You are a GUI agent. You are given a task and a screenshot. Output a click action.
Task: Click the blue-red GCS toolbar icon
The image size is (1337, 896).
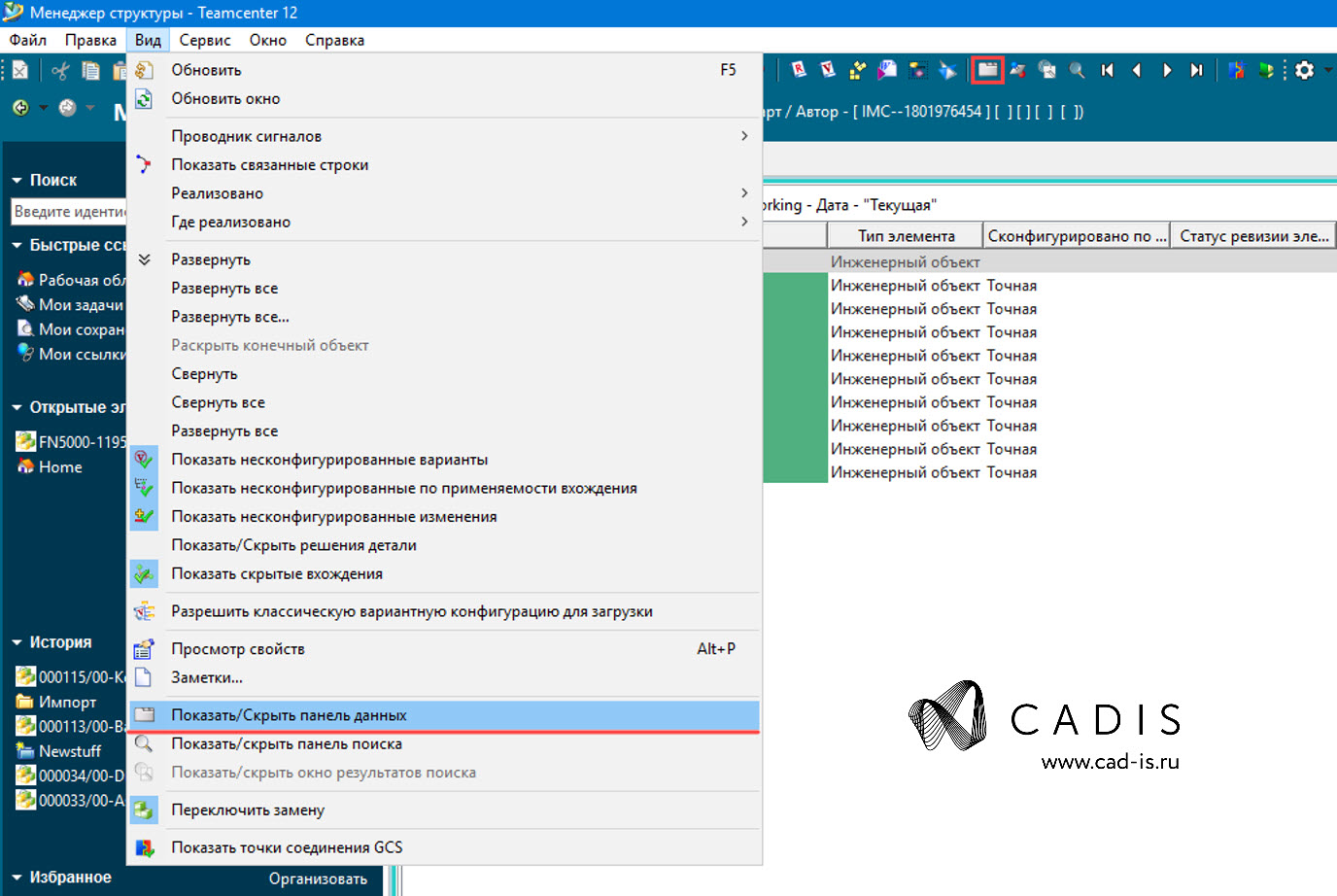click(1236, 70)
